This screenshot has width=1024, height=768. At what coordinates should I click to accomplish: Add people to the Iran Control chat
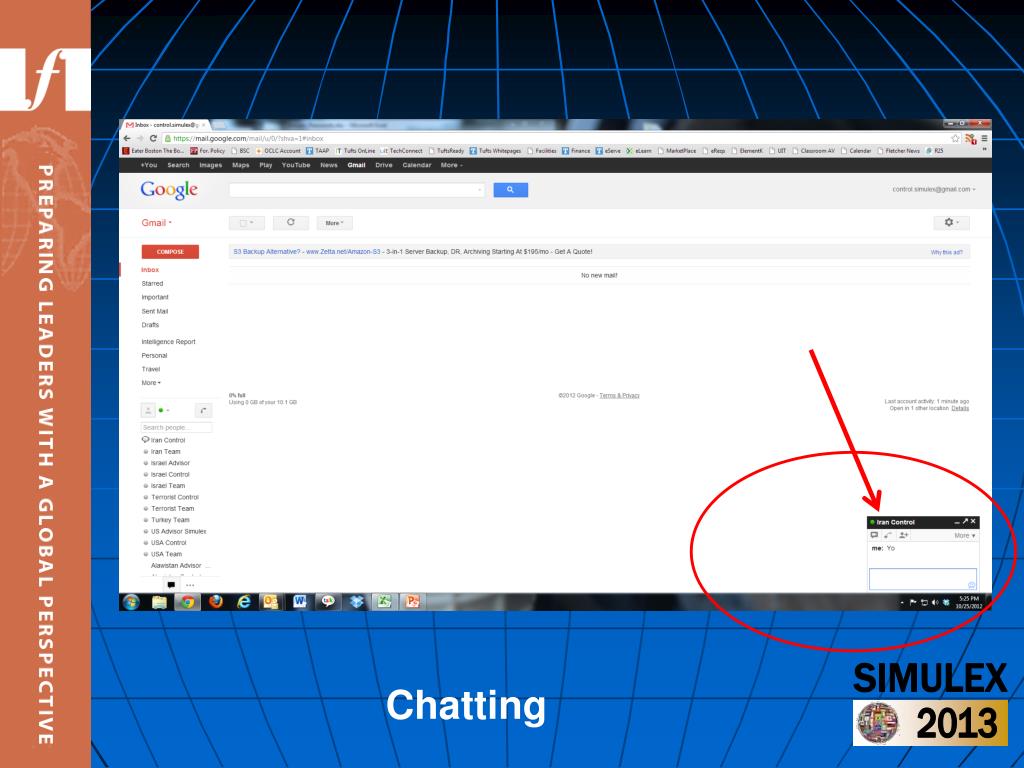[x=903, y=536]
